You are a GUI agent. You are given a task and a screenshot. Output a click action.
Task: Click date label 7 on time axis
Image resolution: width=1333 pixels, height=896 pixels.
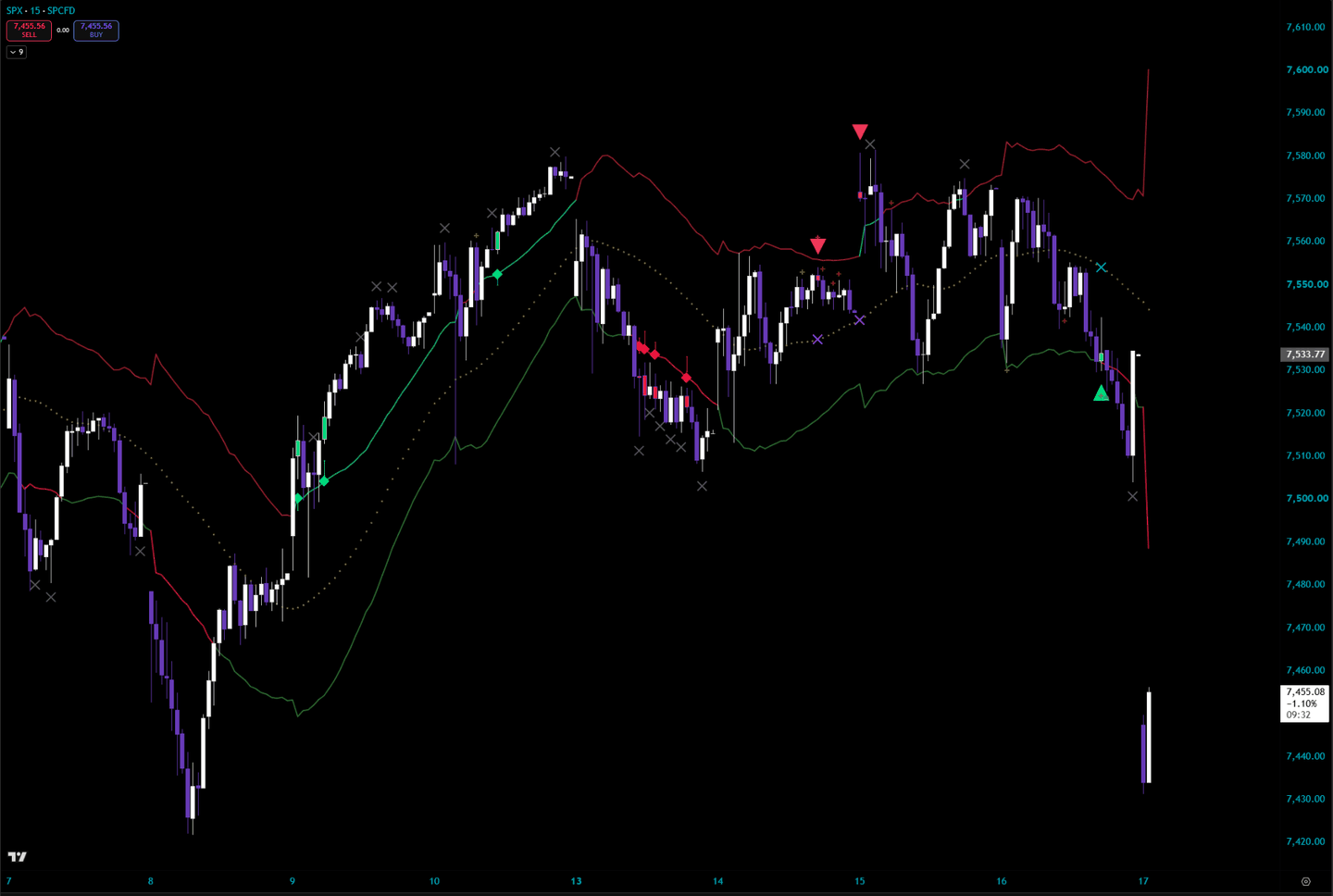pos(9,881)
